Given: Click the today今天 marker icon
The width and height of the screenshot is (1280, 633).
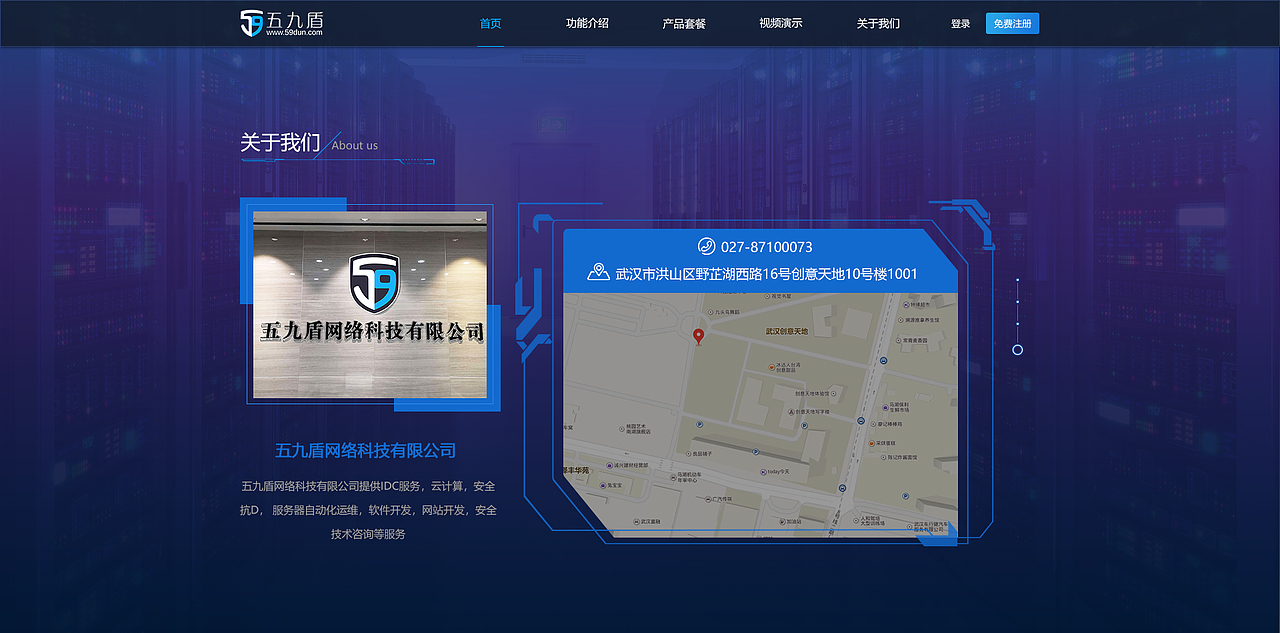Looking at the screenshot, I should [x=764, y=470].
